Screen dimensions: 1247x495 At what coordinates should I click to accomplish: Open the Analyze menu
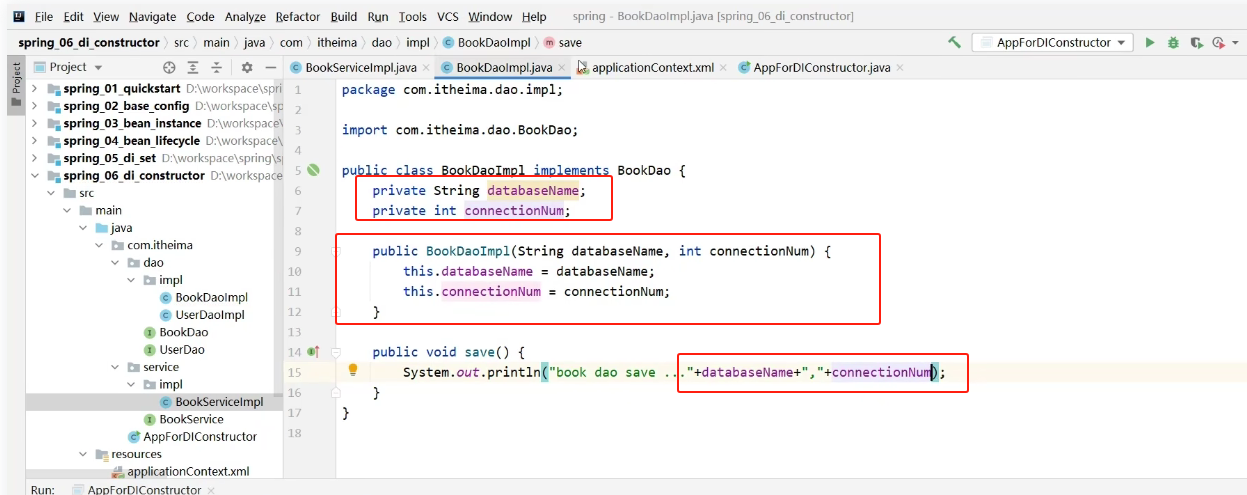click(x=245, y=17)
